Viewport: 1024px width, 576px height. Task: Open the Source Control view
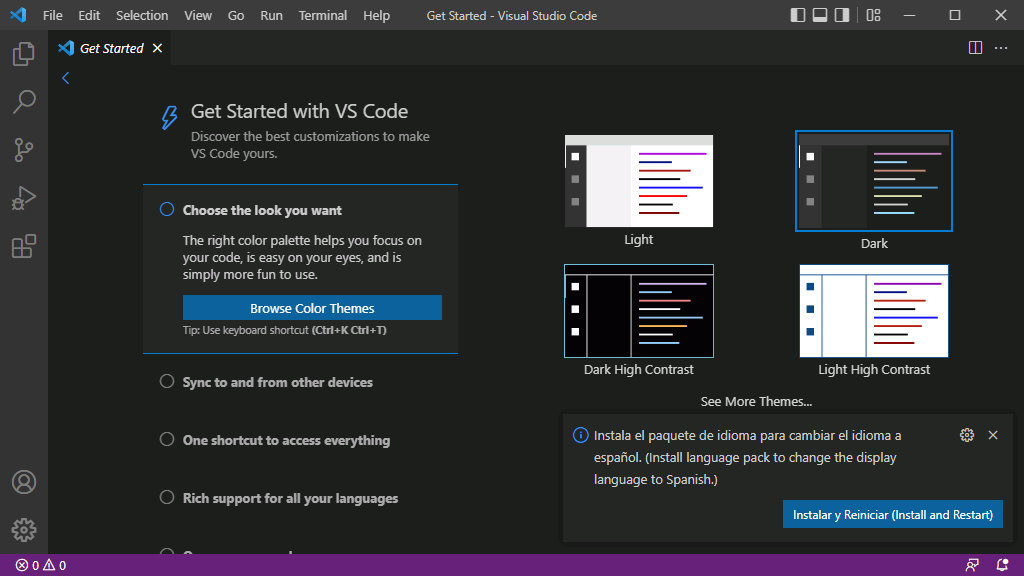pyautogui.click(x=24, y=150)
